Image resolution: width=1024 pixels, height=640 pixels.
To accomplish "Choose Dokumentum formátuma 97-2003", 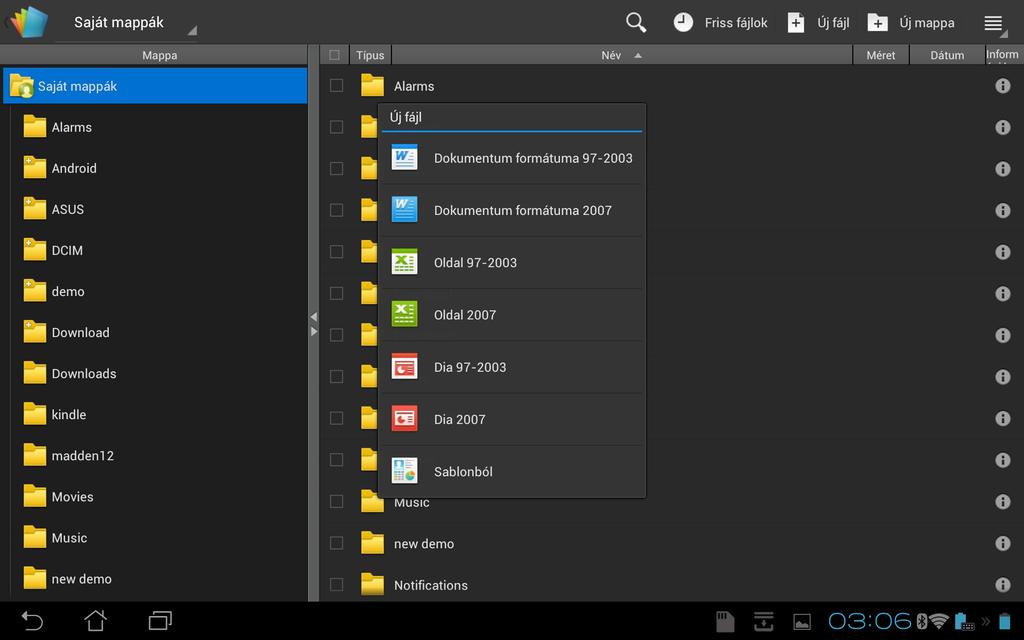I will click(x=512, y=158).
